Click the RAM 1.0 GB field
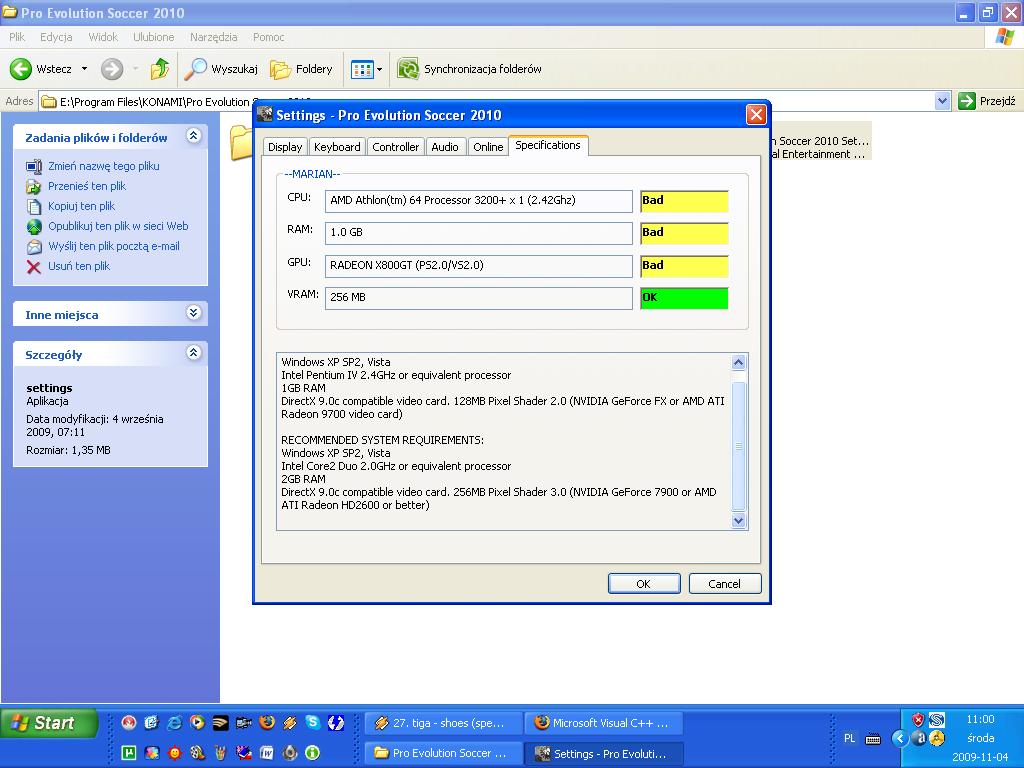This screenshot has height=768, width=1024. point(479,232)
